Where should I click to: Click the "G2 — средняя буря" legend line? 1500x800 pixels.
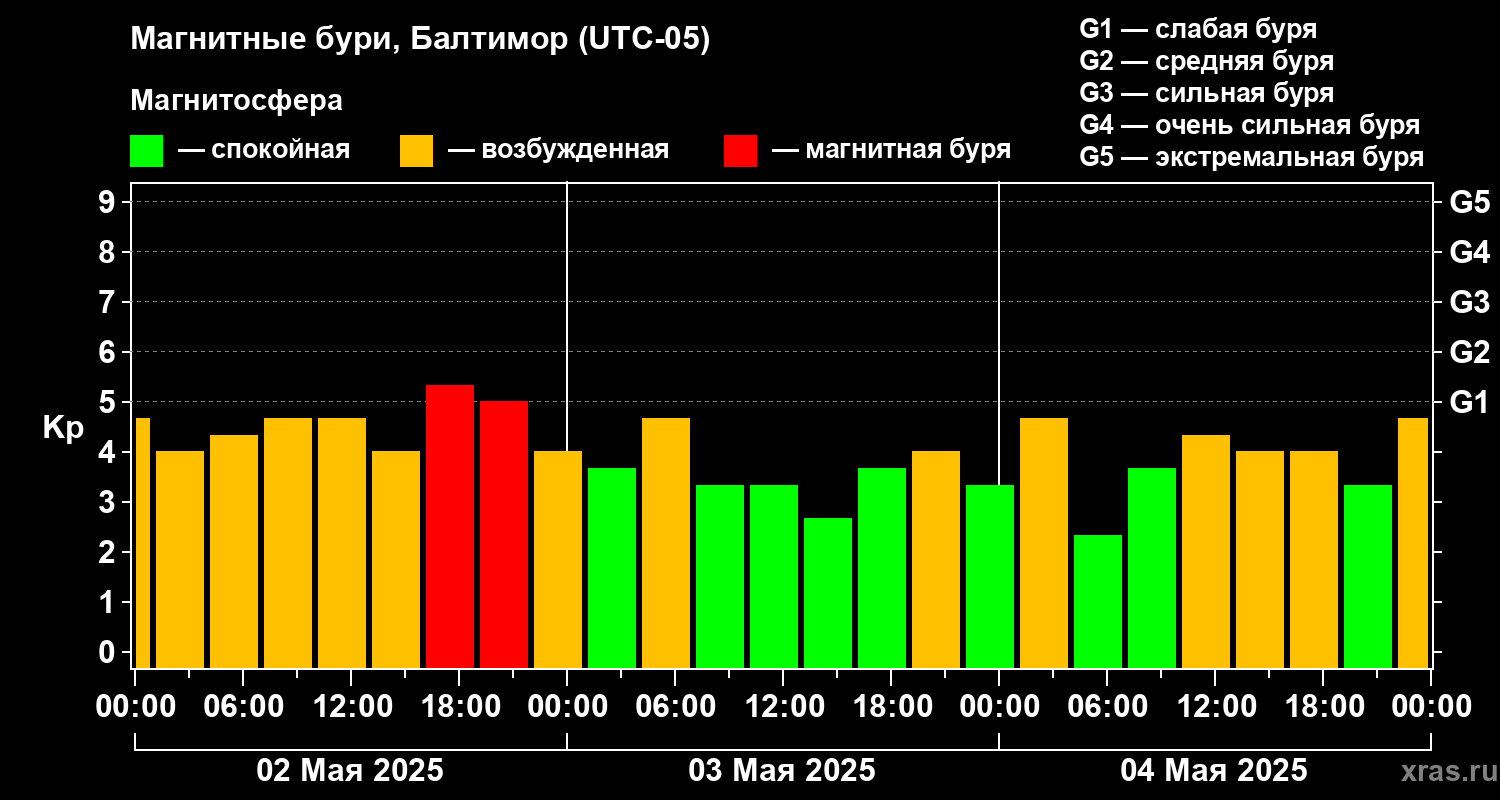(1206, 60)
